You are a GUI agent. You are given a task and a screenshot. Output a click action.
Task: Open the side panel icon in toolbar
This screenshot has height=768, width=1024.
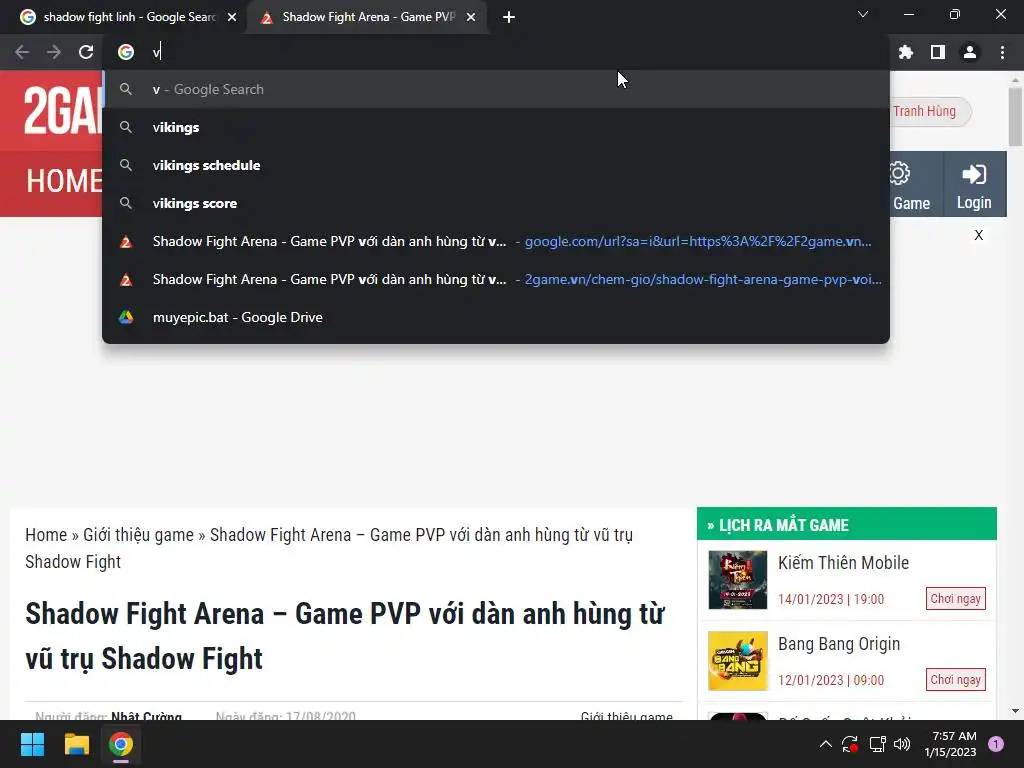pyautogui.click(x=938, y=52)
